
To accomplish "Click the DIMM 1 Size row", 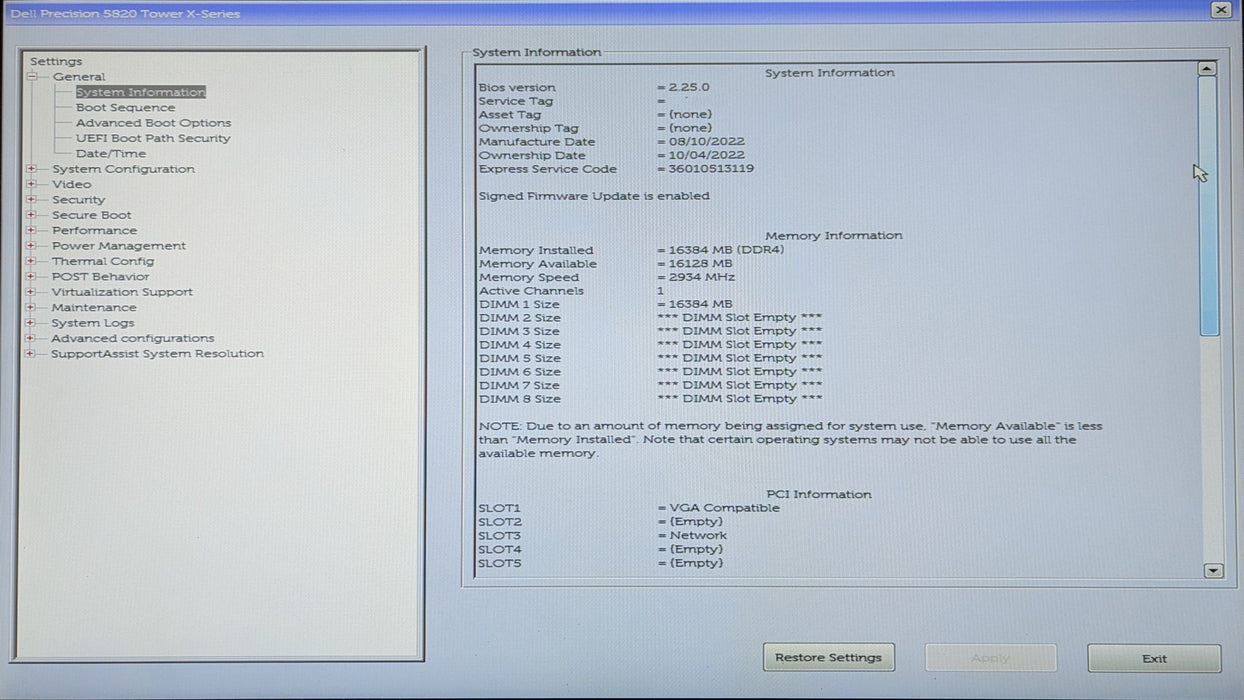I will coord(606,305).
